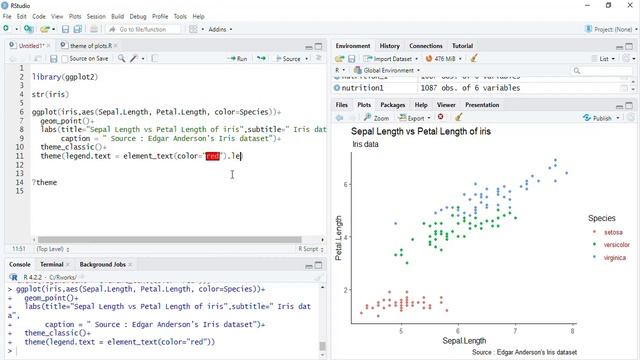Open the Session menu

(96, 17)
